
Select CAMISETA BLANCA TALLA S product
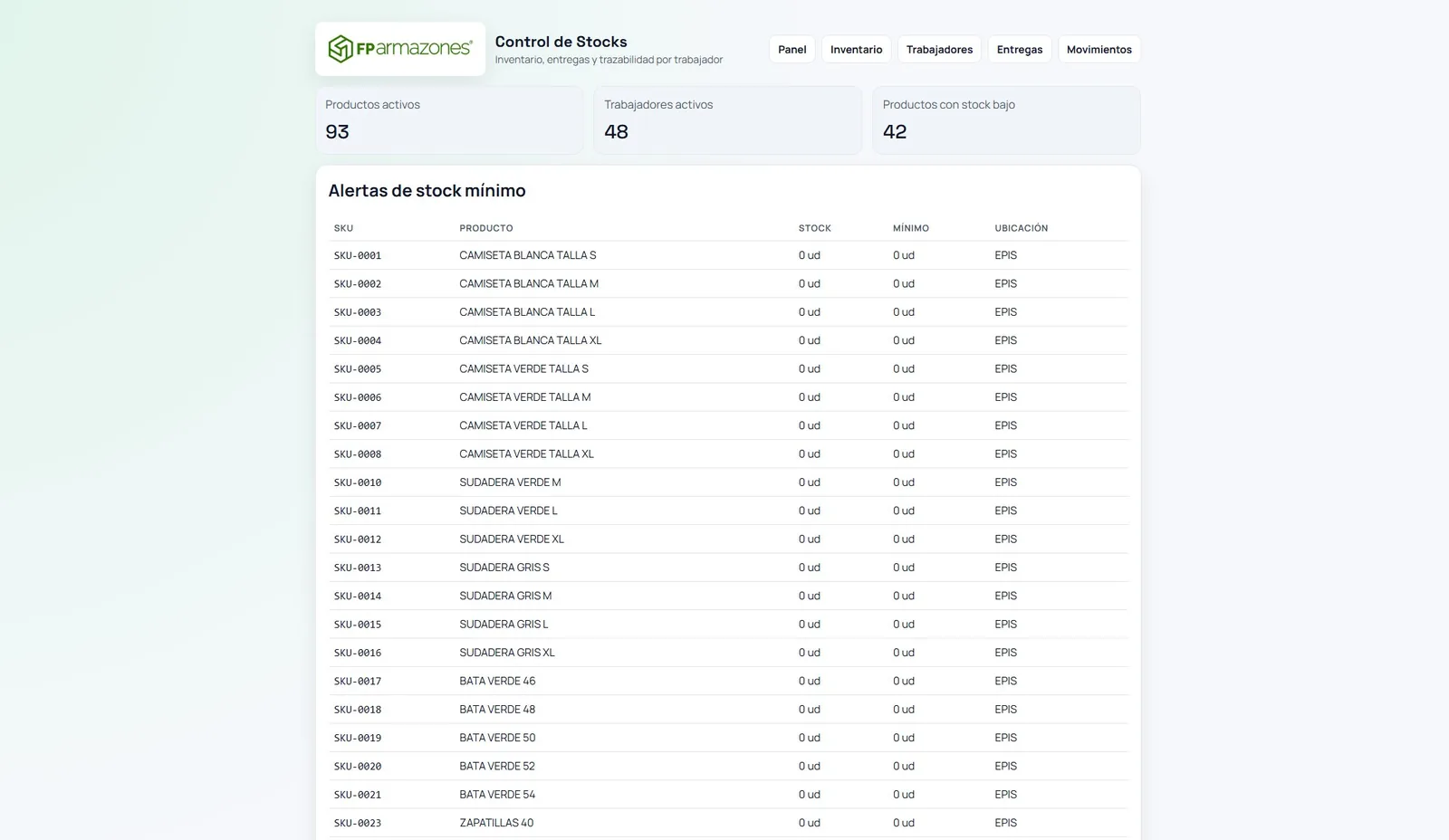(527, 255)
